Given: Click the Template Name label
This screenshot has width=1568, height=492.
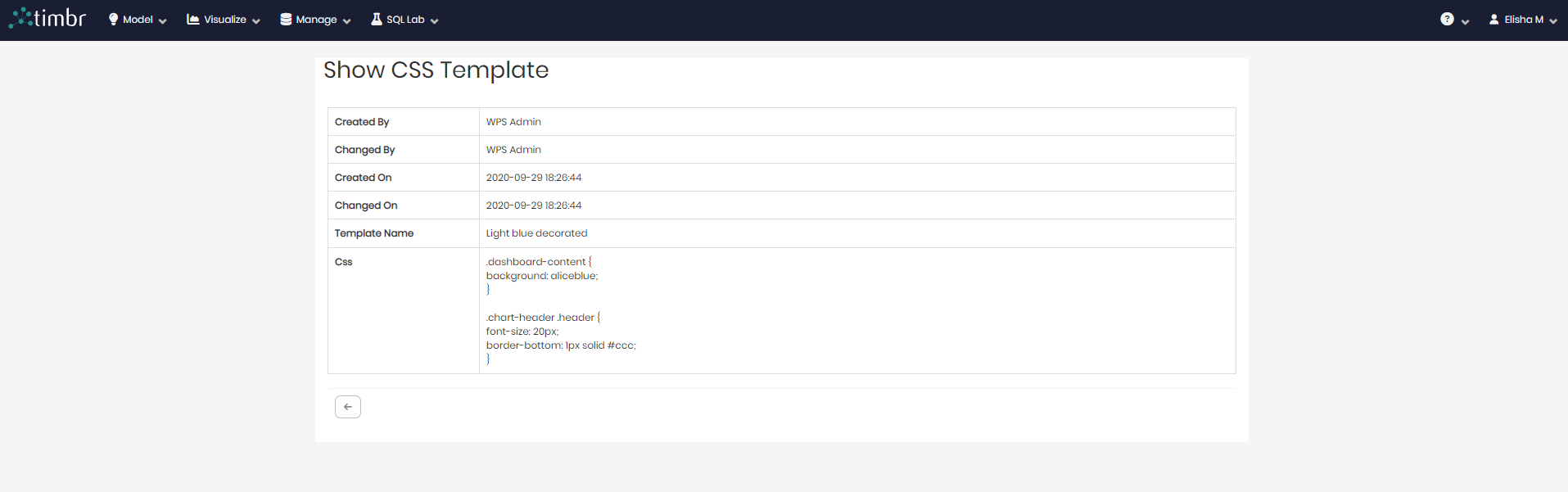Looking at the screenshot, I should click(x=374, y=233).
